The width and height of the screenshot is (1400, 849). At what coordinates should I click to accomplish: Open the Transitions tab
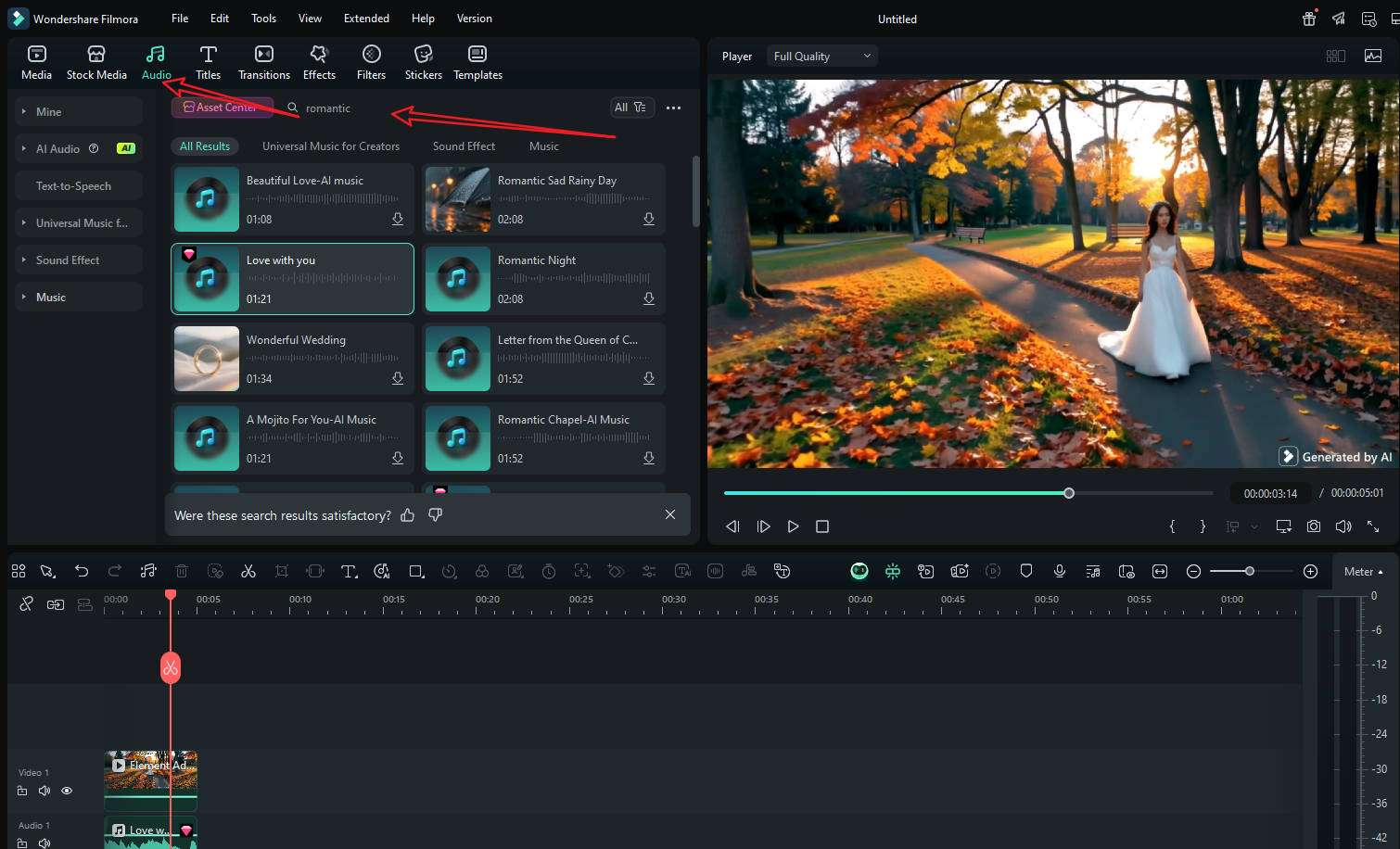[264, 62]
